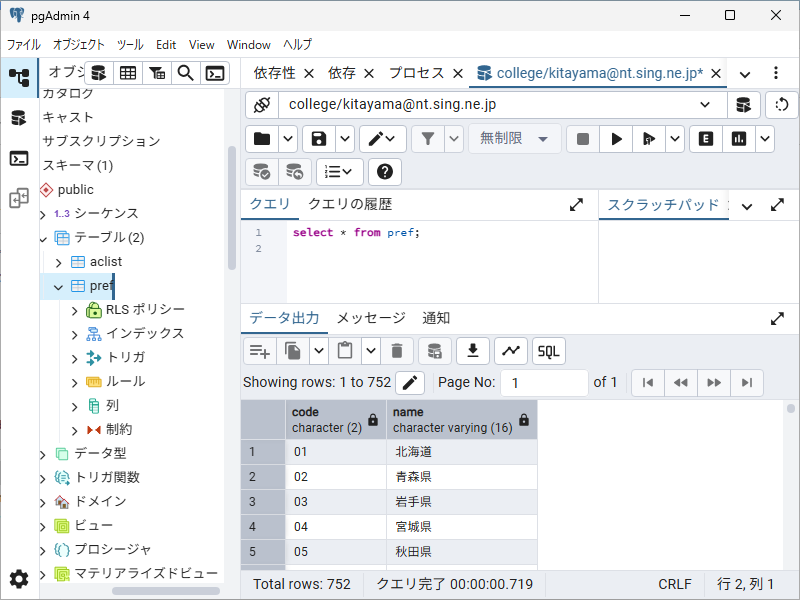Open the execute options dropdown arrow
This screenshot has width=800, height=600.
coord(674,139)
